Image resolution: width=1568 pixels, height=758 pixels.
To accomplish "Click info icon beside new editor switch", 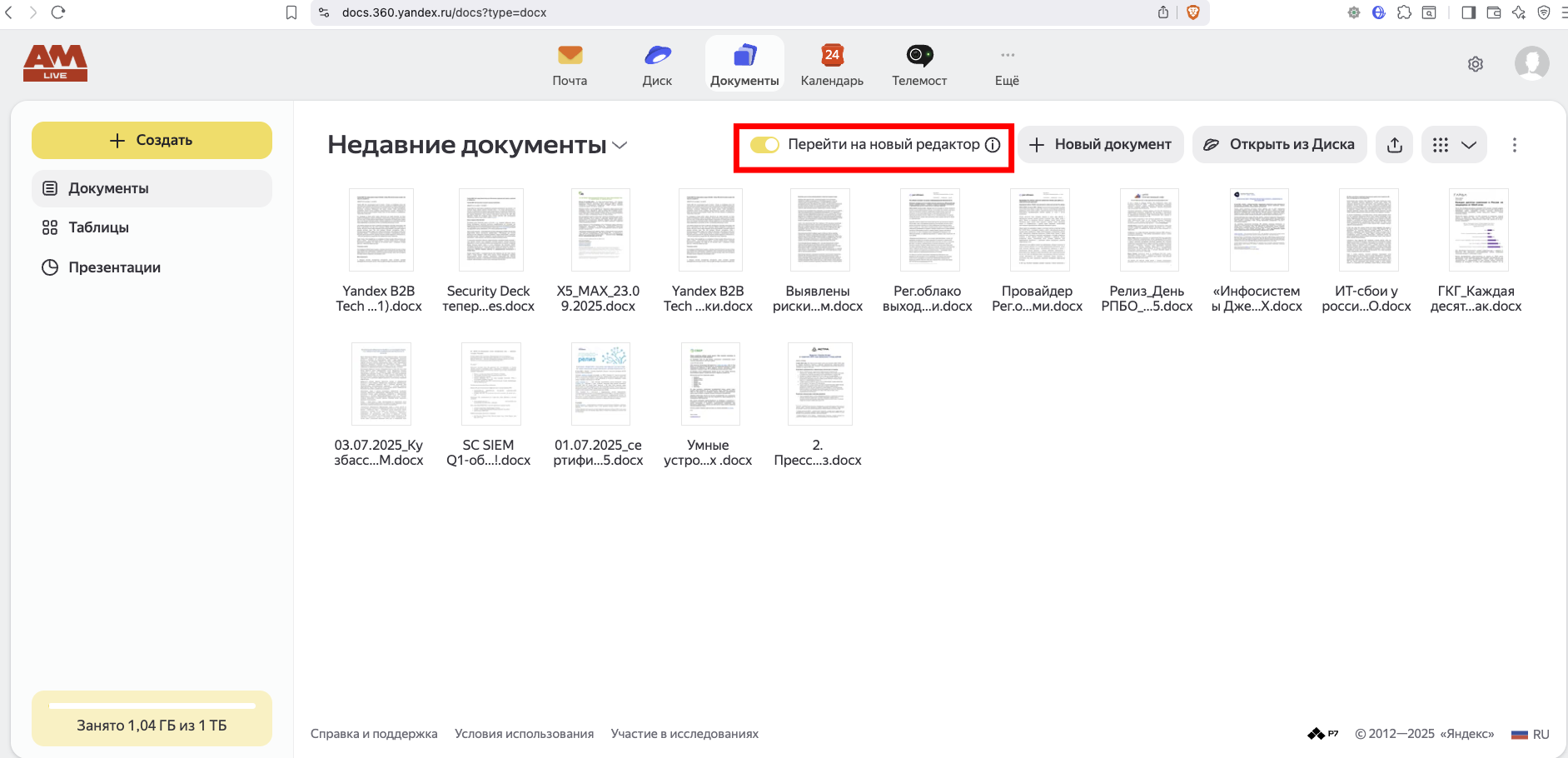I will point(993,145).
